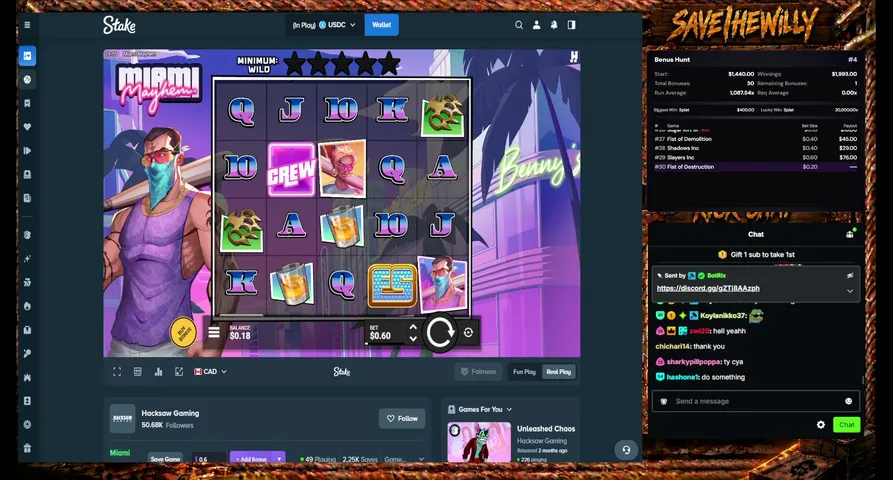Open the Fairness button
Viewport: 893px width, 480px height.
[478, 372]
